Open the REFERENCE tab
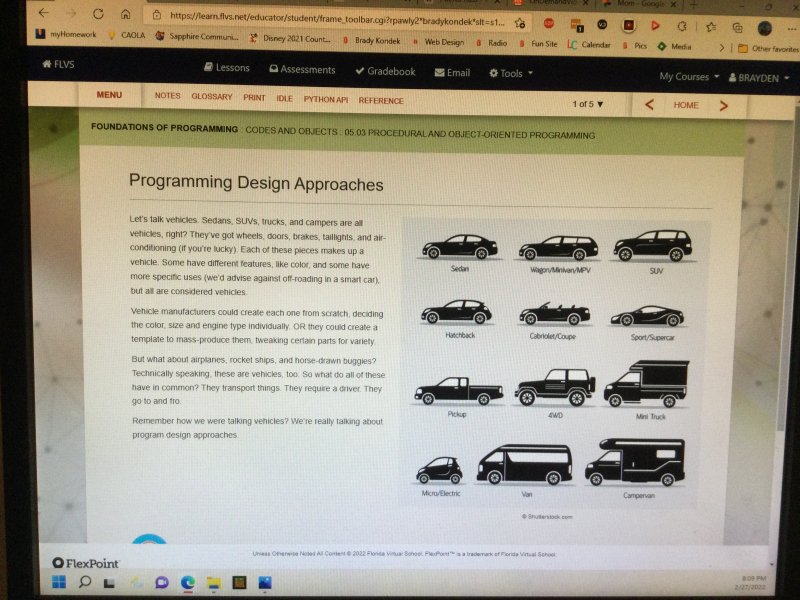 tap(381, 101)
